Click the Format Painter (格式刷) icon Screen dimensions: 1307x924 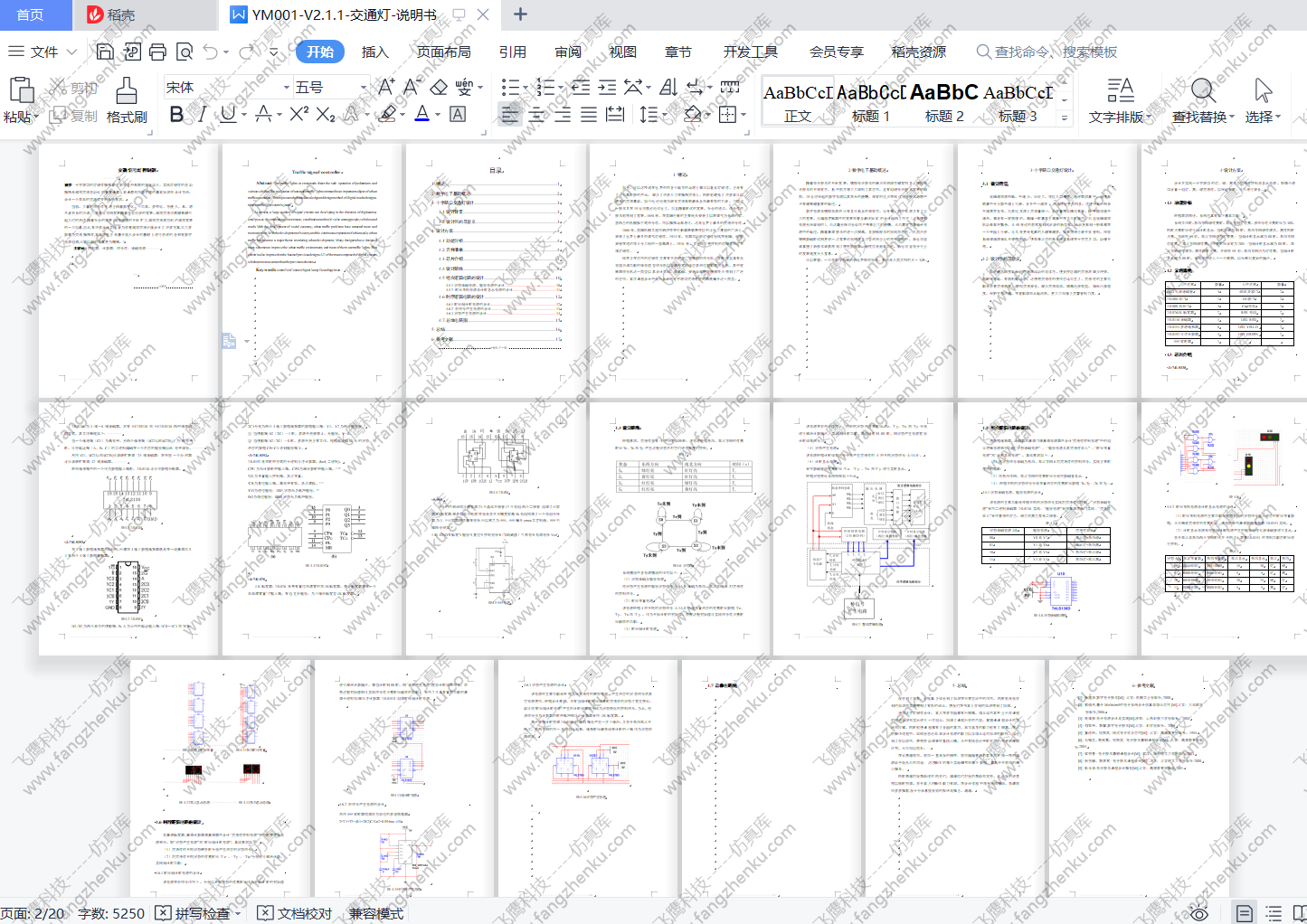pyautogui.click(x=127, y=90)
